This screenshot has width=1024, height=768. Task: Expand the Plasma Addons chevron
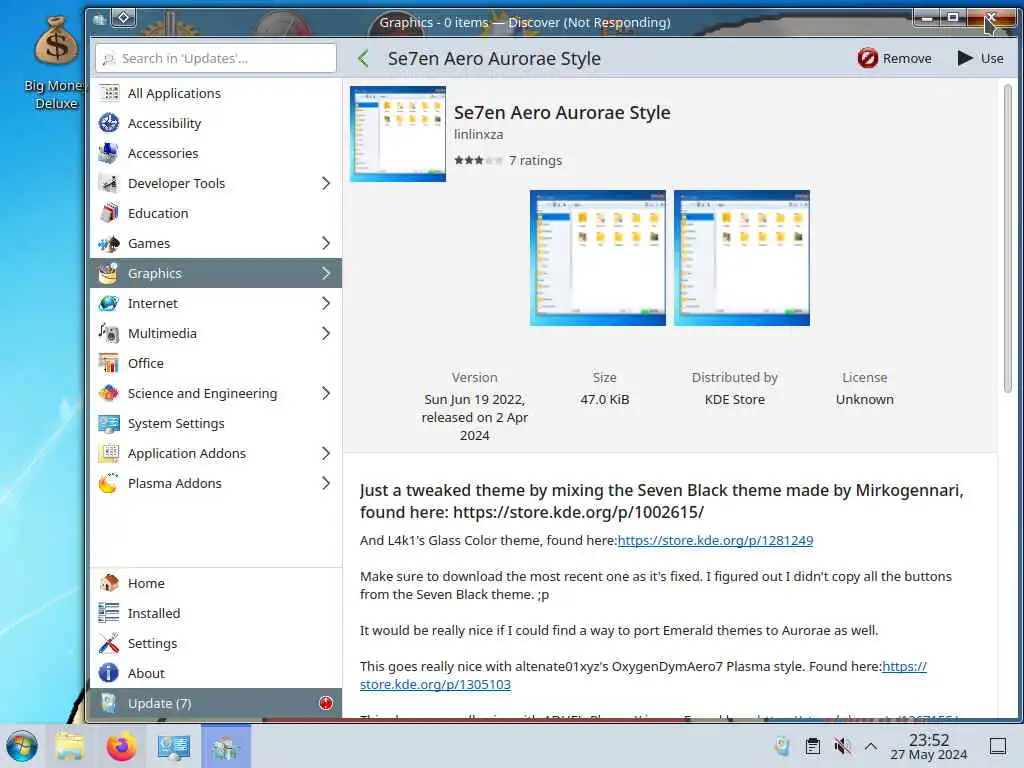tap(326, 484)
